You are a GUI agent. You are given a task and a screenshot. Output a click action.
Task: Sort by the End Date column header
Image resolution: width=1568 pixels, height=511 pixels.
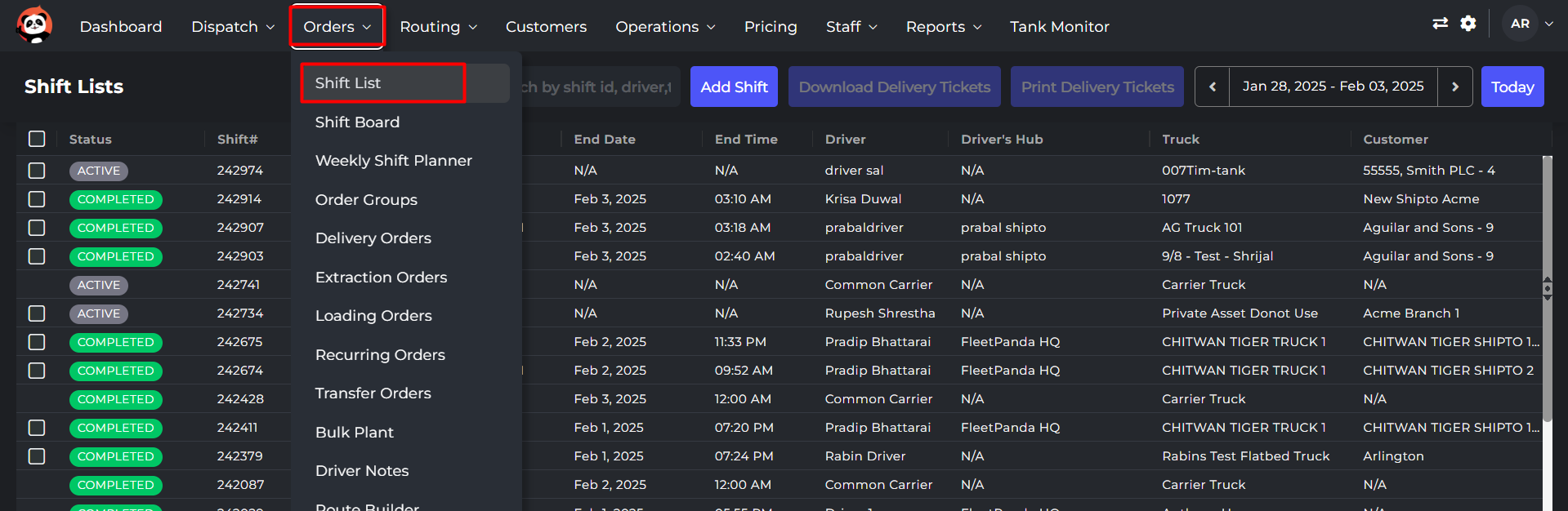click(604, 140)
